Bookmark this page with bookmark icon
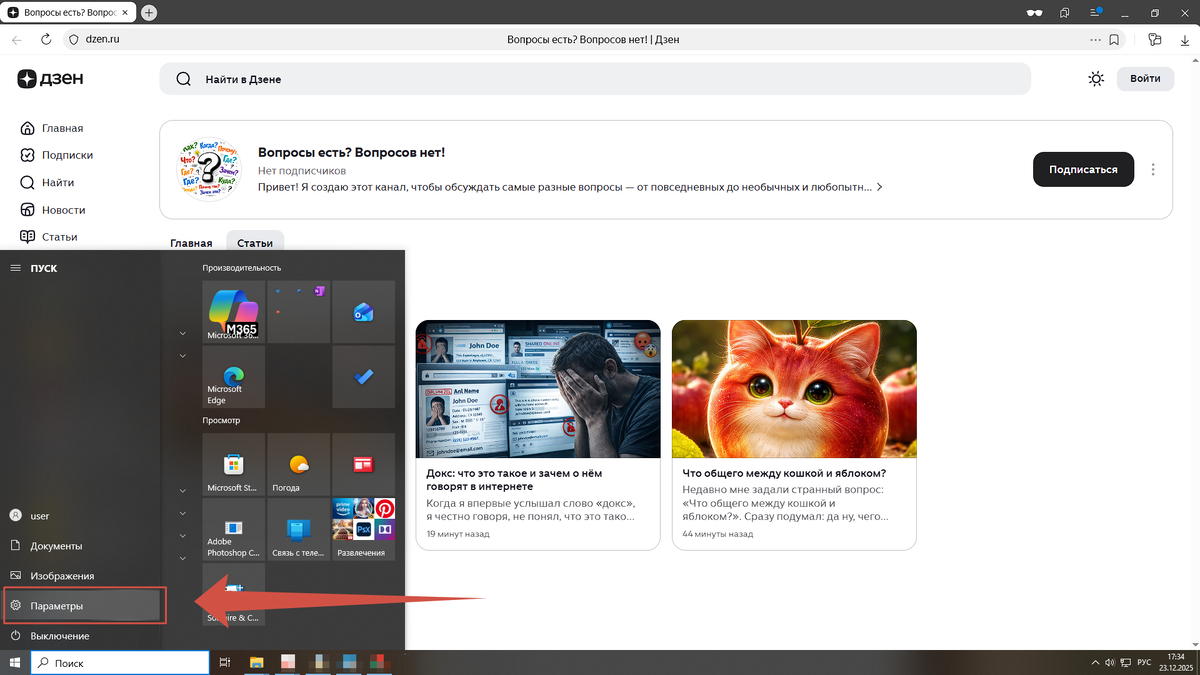 pos(1115,39)
